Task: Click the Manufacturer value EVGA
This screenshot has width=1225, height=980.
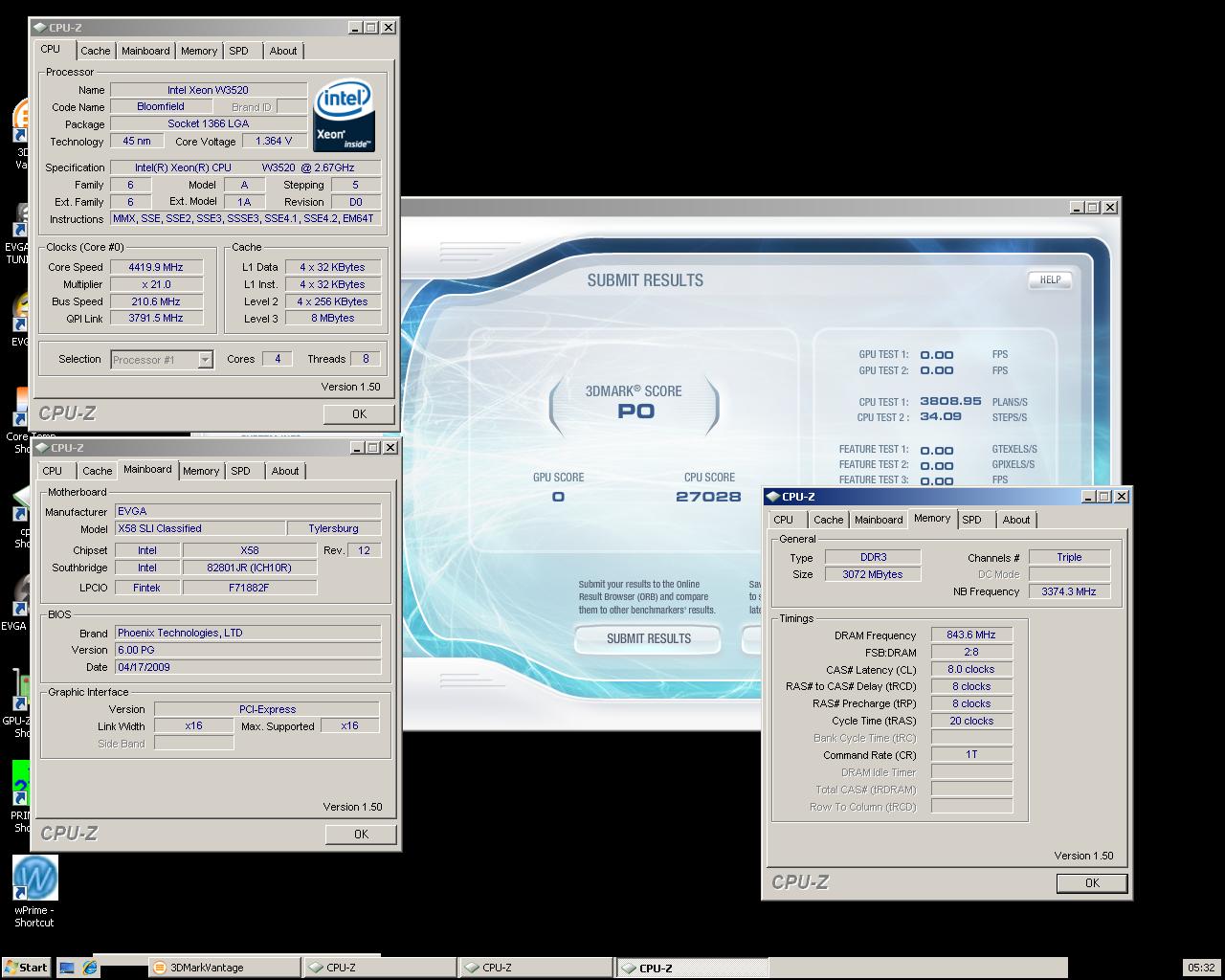Action: (x=248, y=511)
